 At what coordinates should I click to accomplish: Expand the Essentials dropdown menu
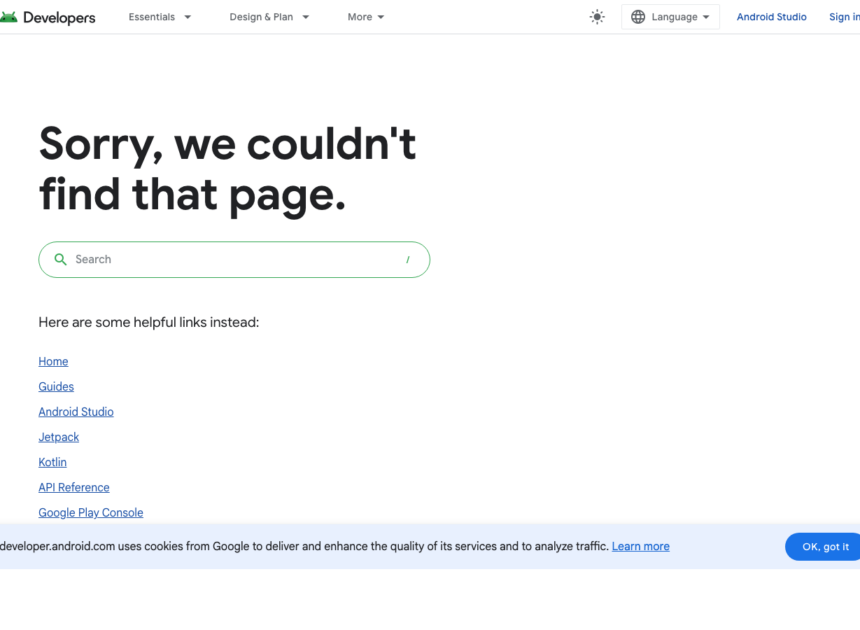(x=160, y=17)
